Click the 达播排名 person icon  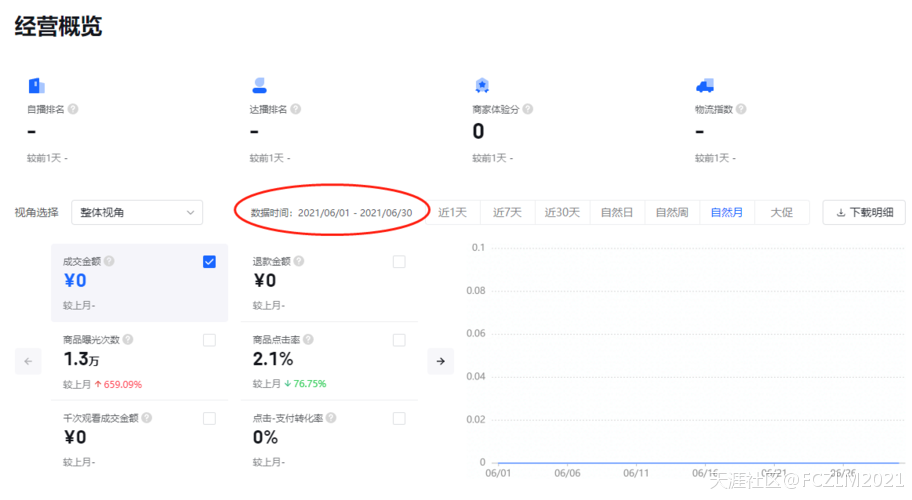click(259, 86)
